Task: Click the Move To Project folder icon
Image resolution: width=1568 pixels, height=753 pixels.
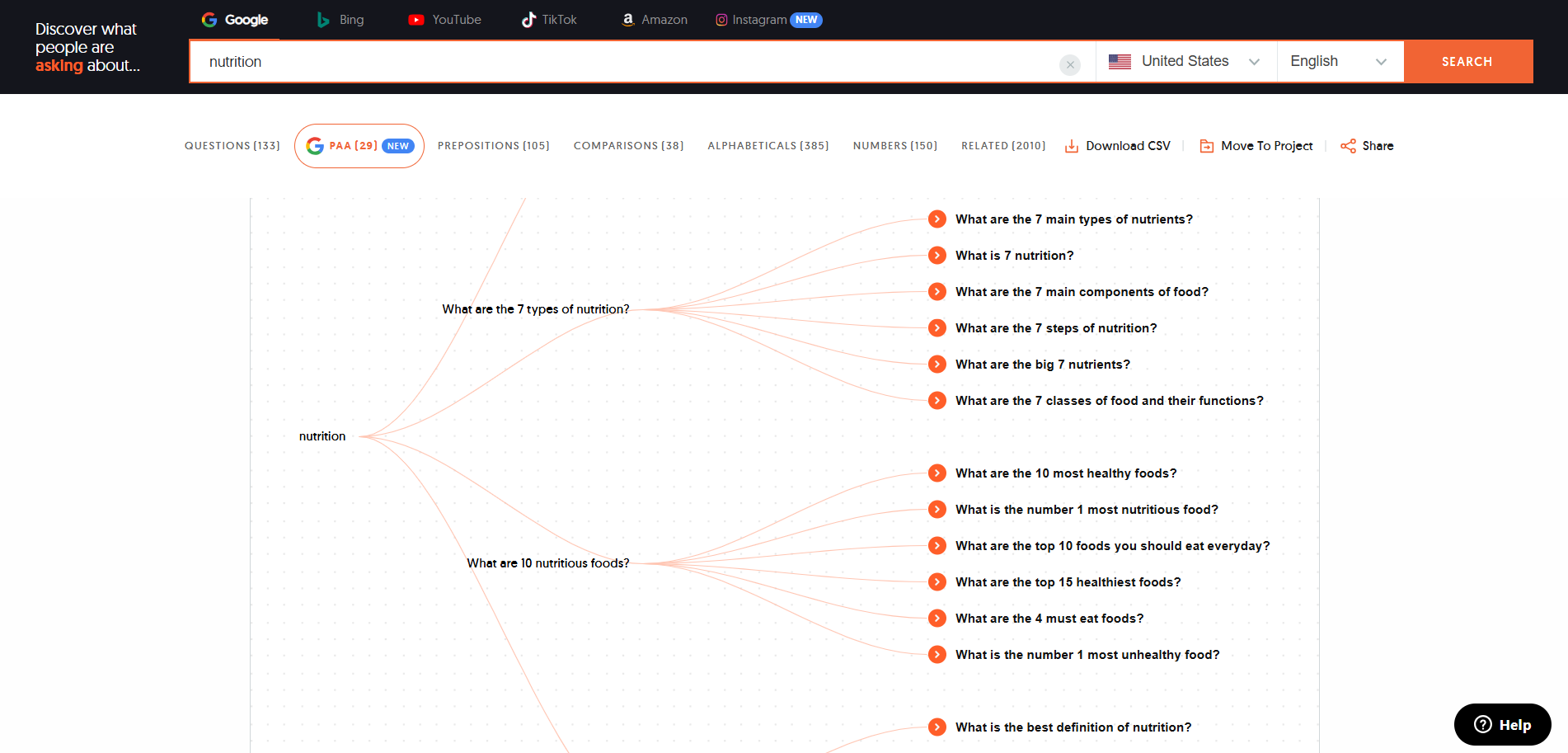Action: coord(1207,146)
